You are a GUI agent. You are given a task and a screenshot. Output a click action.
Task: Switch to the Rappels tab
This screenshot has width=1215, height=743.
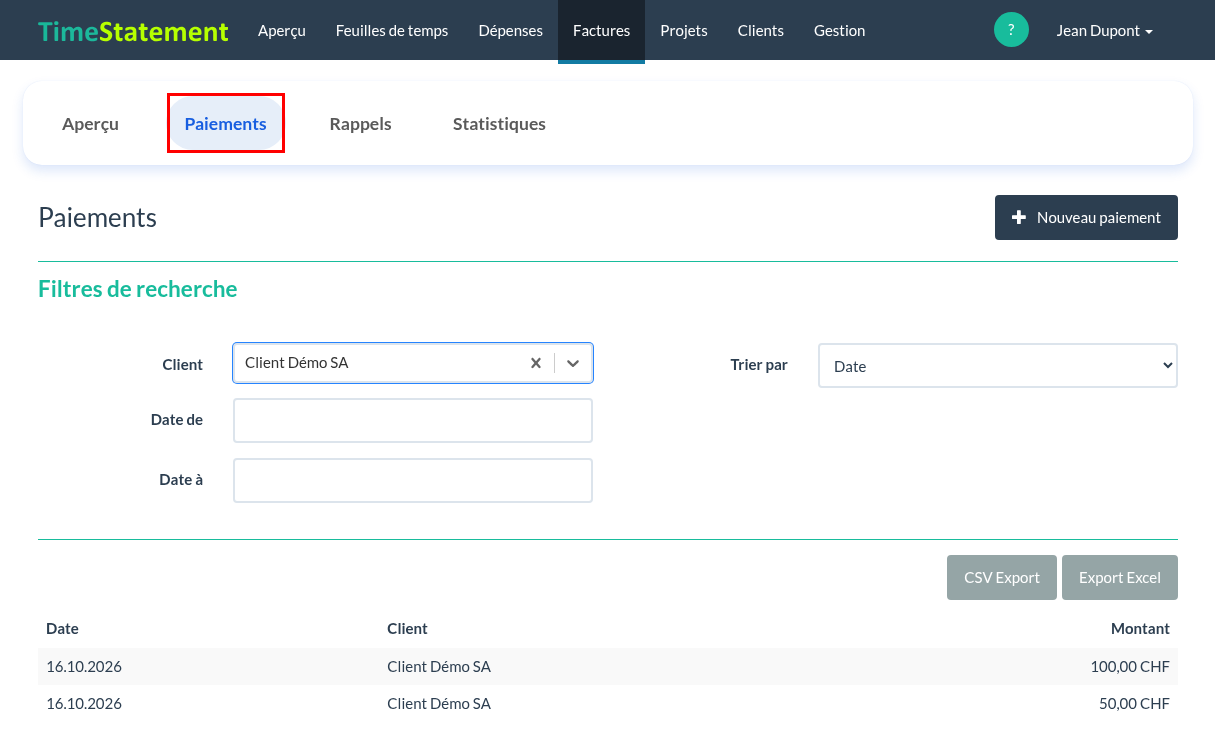pos(360,124)
